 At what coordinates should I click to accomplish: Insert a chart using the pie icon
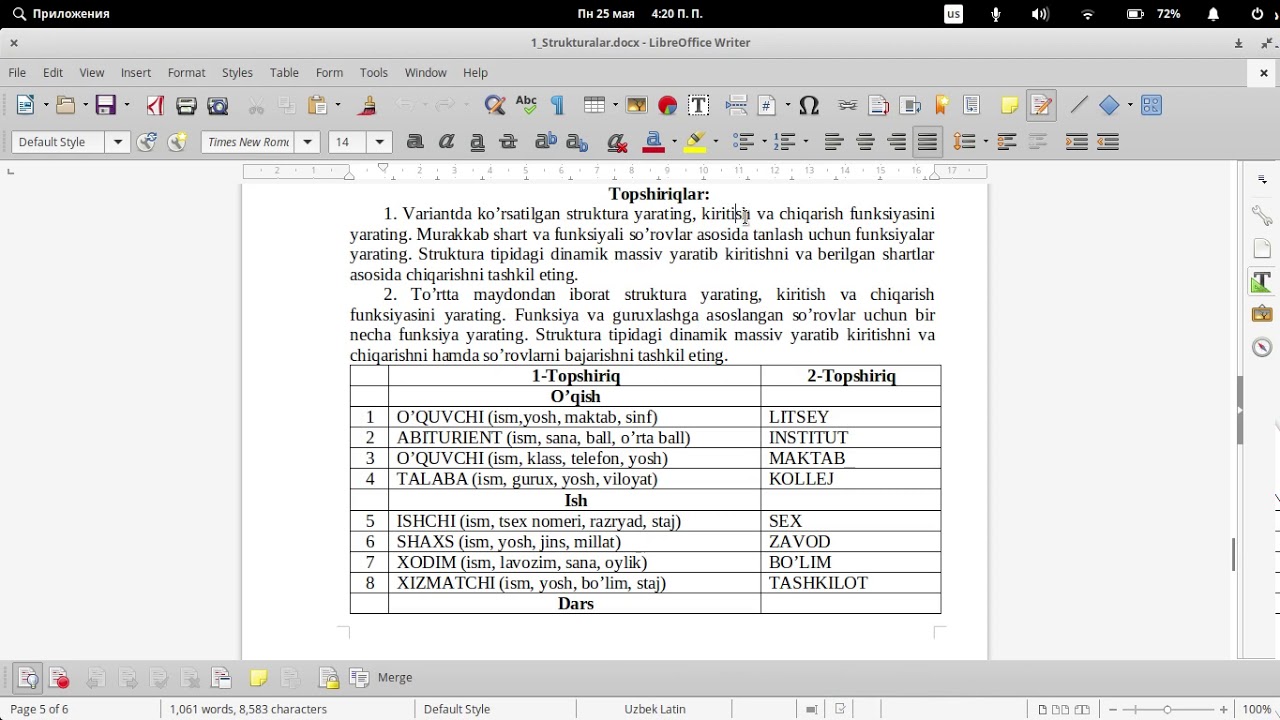668,105
